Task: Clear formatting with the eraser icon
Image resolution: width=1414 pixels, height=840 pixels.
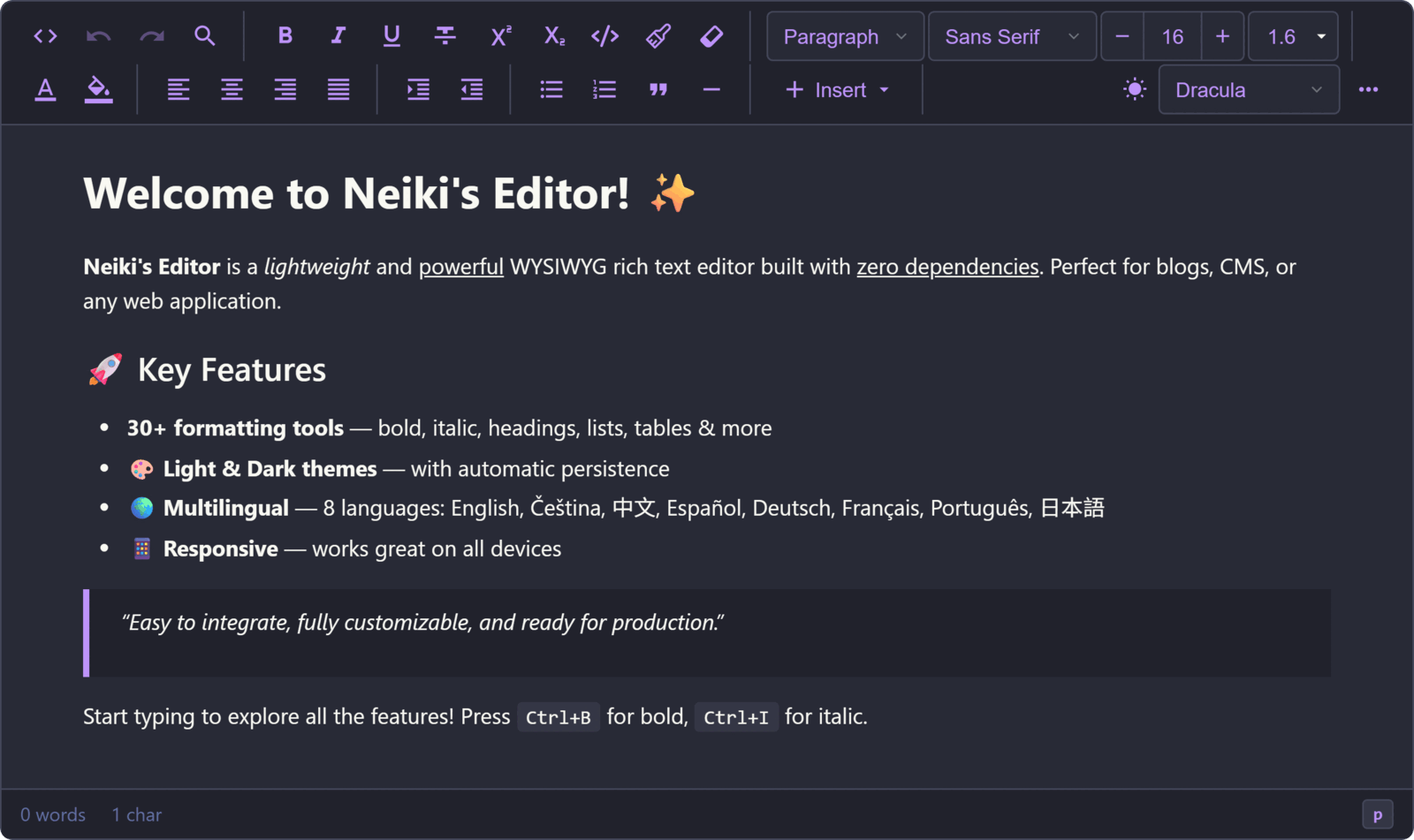Action: click(x=711, y=36)
